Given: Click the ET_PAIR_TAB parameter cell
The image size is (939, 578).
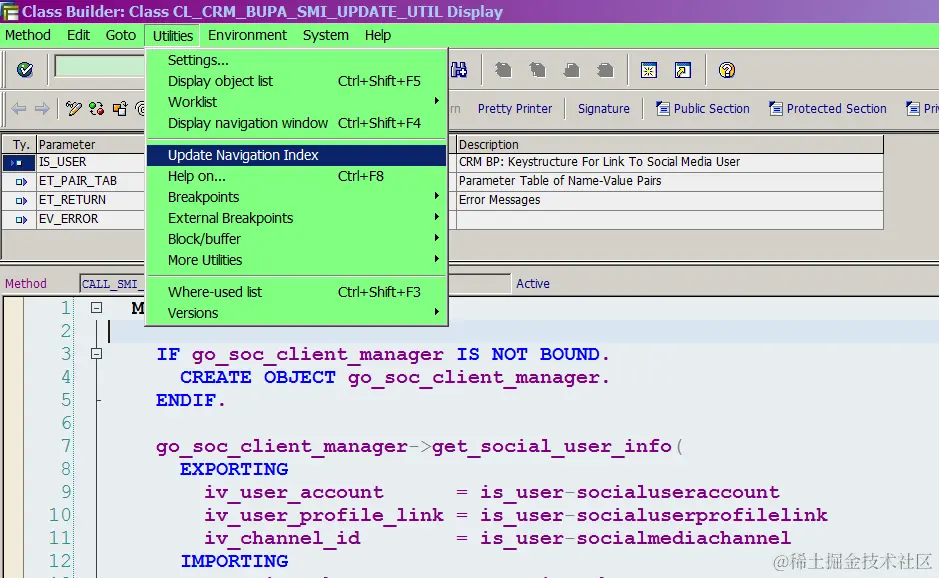Looking at the screenshot, I should click(x=90, y=181).
